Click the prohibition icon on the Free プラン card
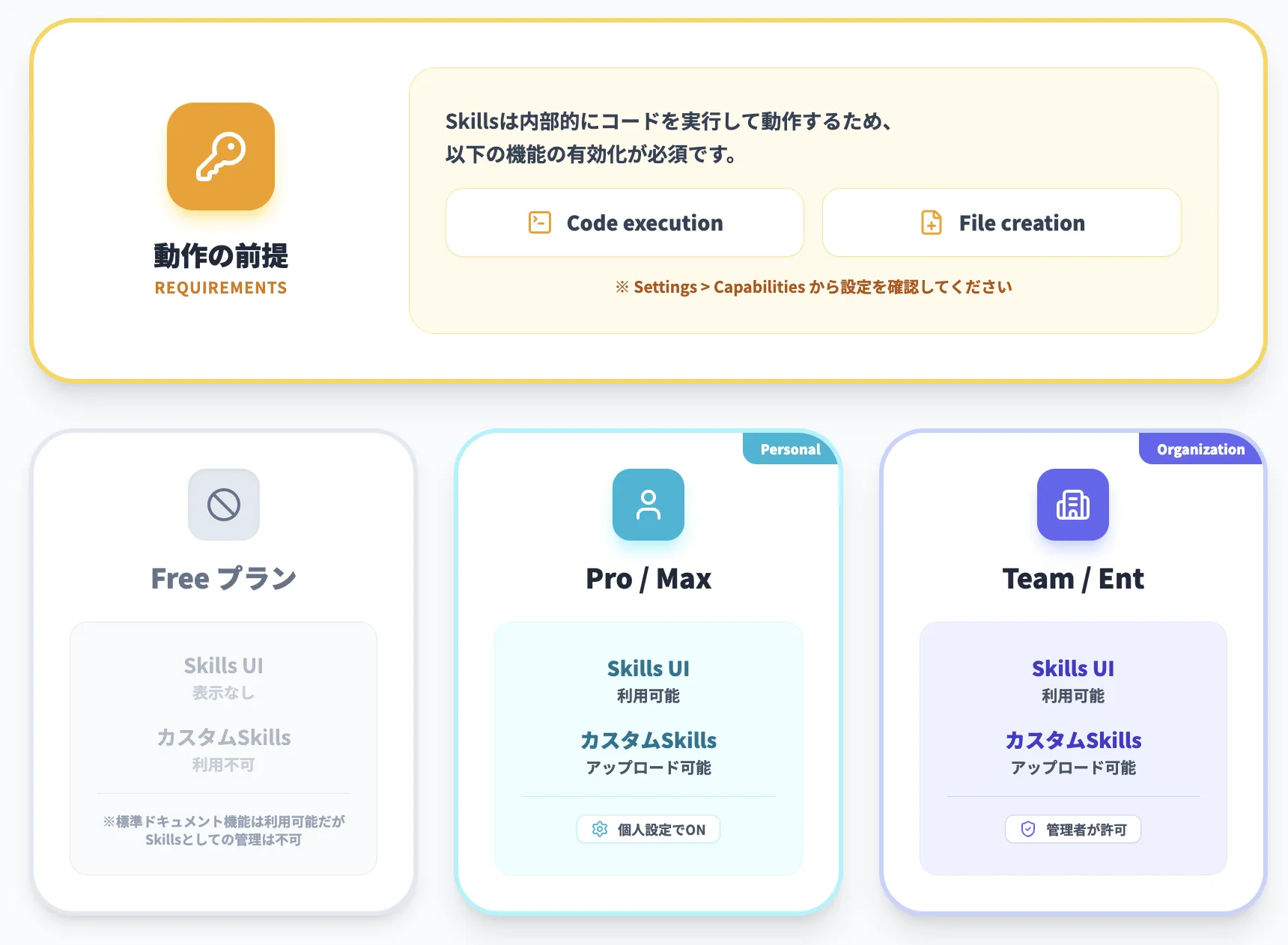The image size is (1288, 945). pyautogui.click(x=223, y=505)
